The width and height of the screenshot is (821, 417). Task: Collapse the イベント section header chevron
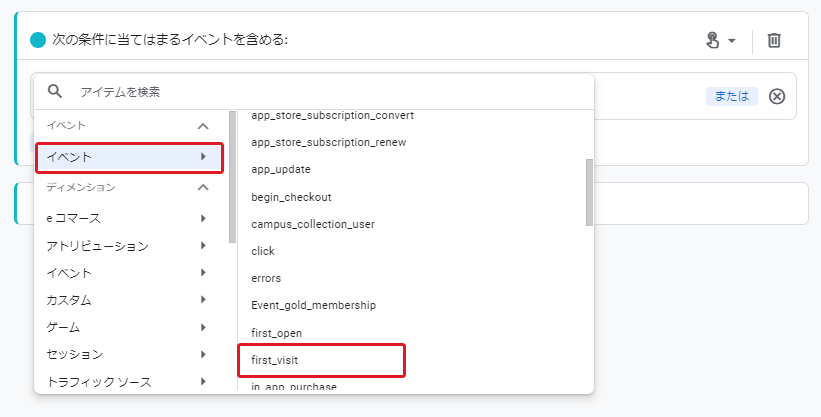[x=203, y=126]
